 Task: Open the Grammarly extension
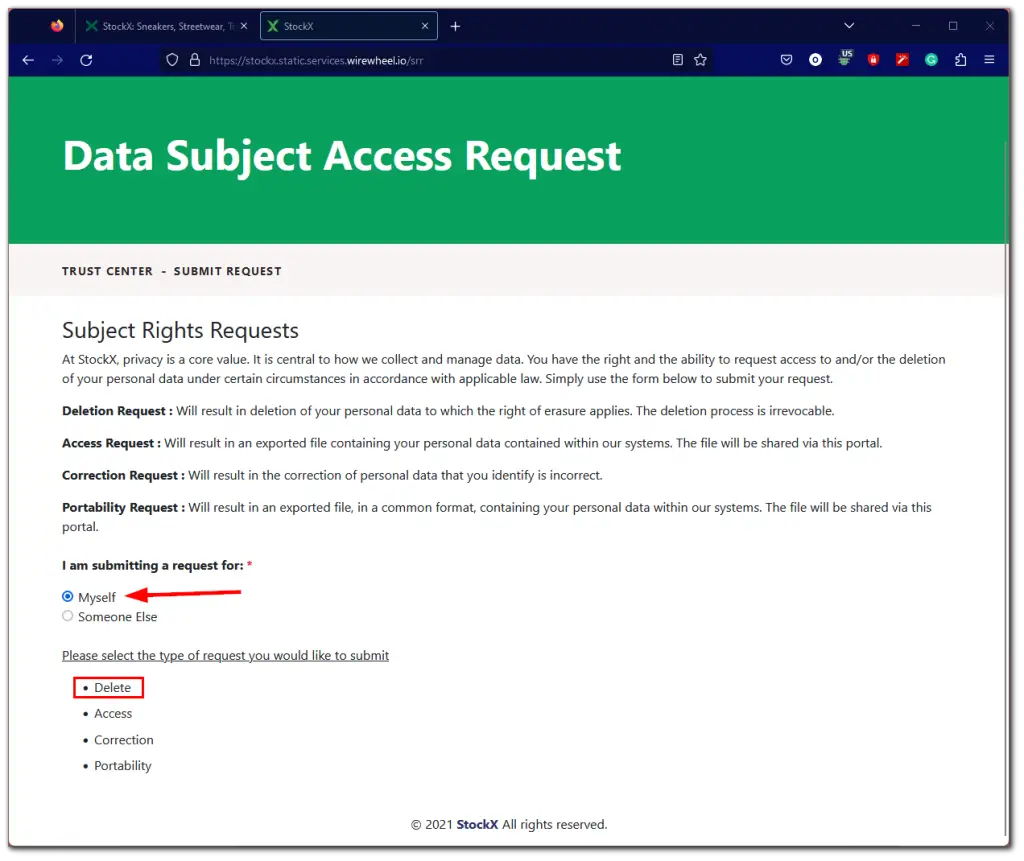(x=931, y=60)
